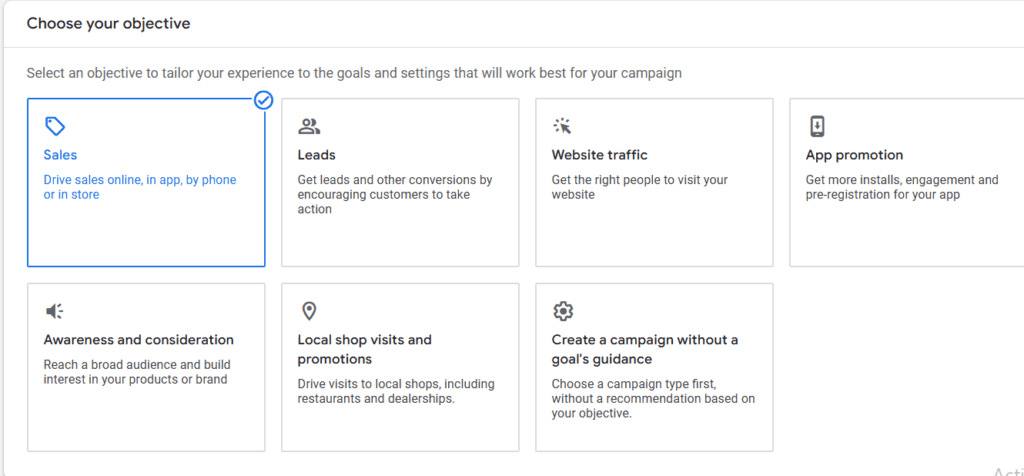Select Create a campaign without a goal's guidance
Image resolution: width=1024 pixels, height=476 pixels.
click(645, 349)
